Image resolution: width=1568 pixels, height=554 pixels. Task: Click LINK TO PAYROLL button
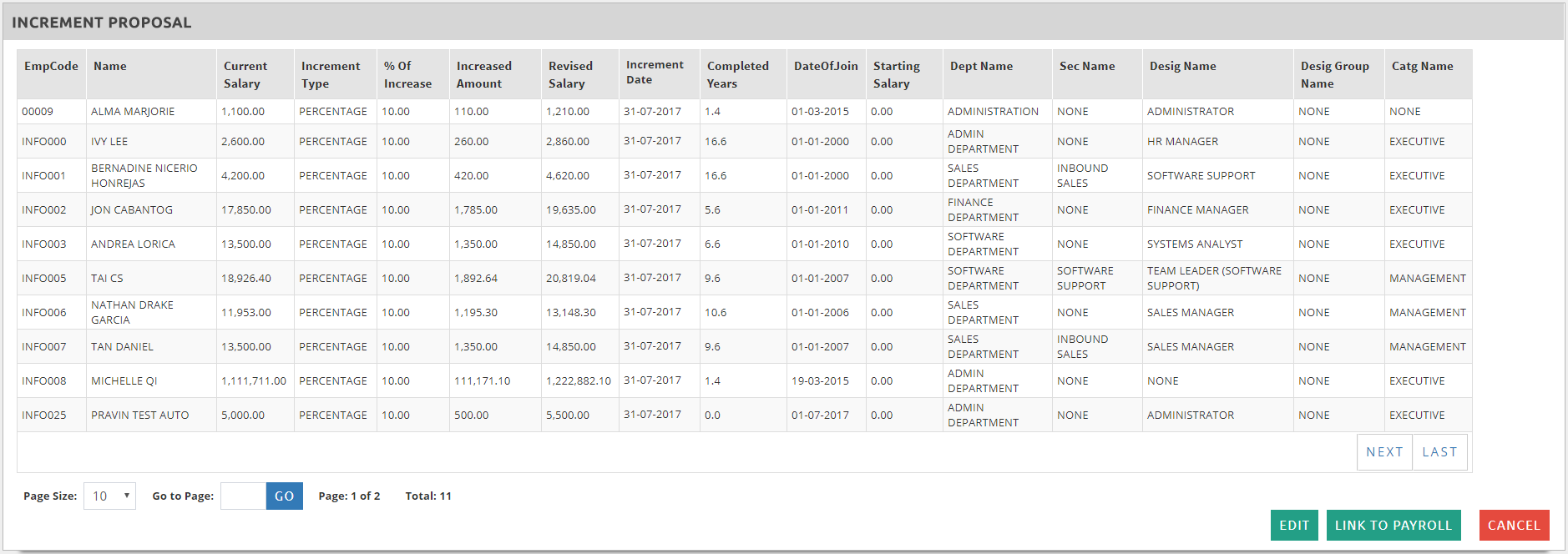[x=1393, y=526]
